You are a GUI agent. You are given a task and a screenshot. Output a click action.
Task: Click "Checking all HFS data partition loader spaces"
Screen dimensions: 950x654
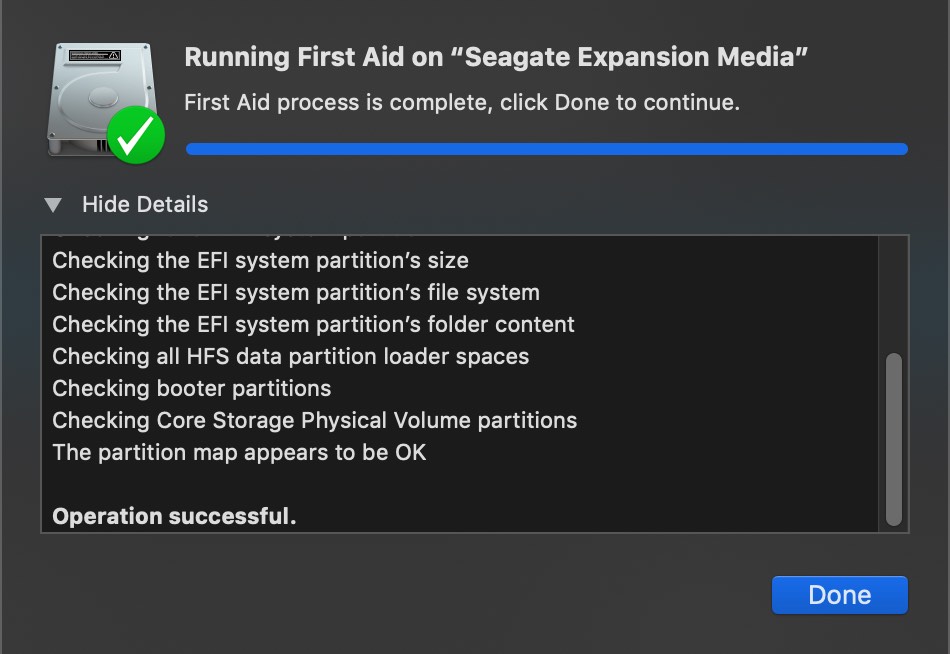291,356
